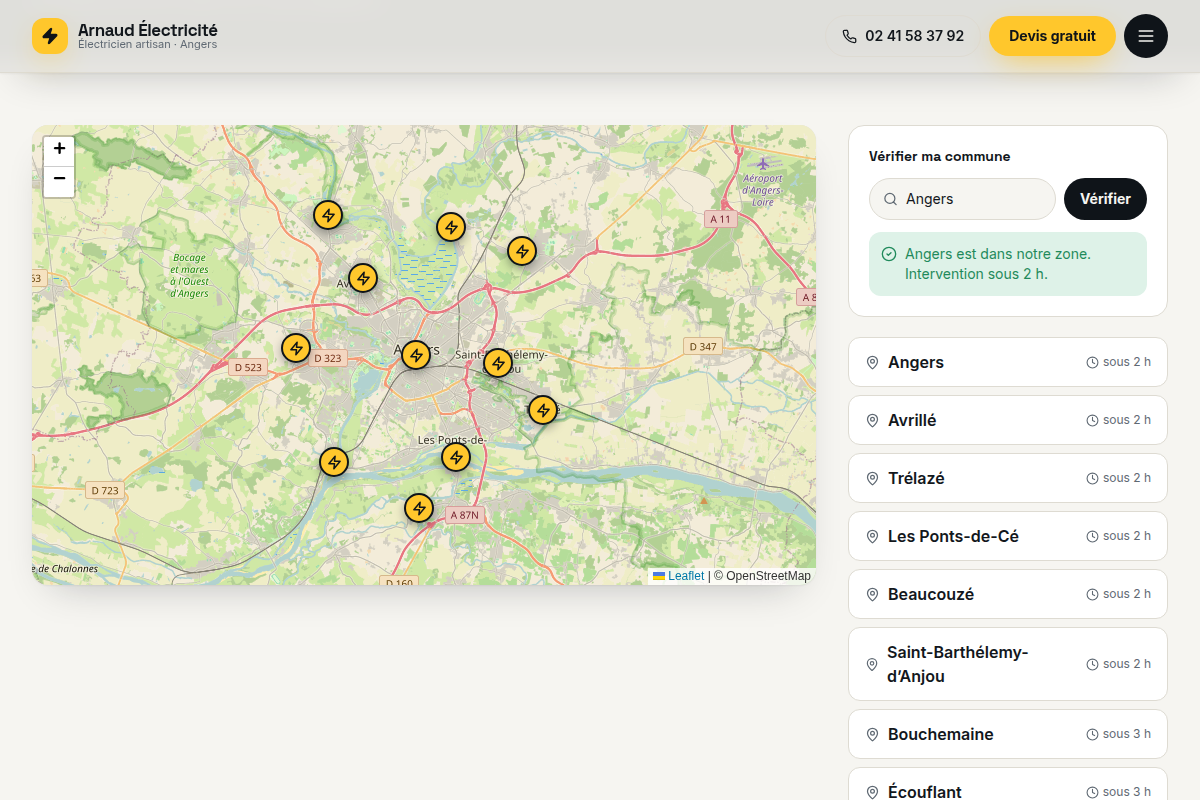Screen dimensions: 1200x800
Task: Open the Leaflet attribution link
Action: coord(686,576)
